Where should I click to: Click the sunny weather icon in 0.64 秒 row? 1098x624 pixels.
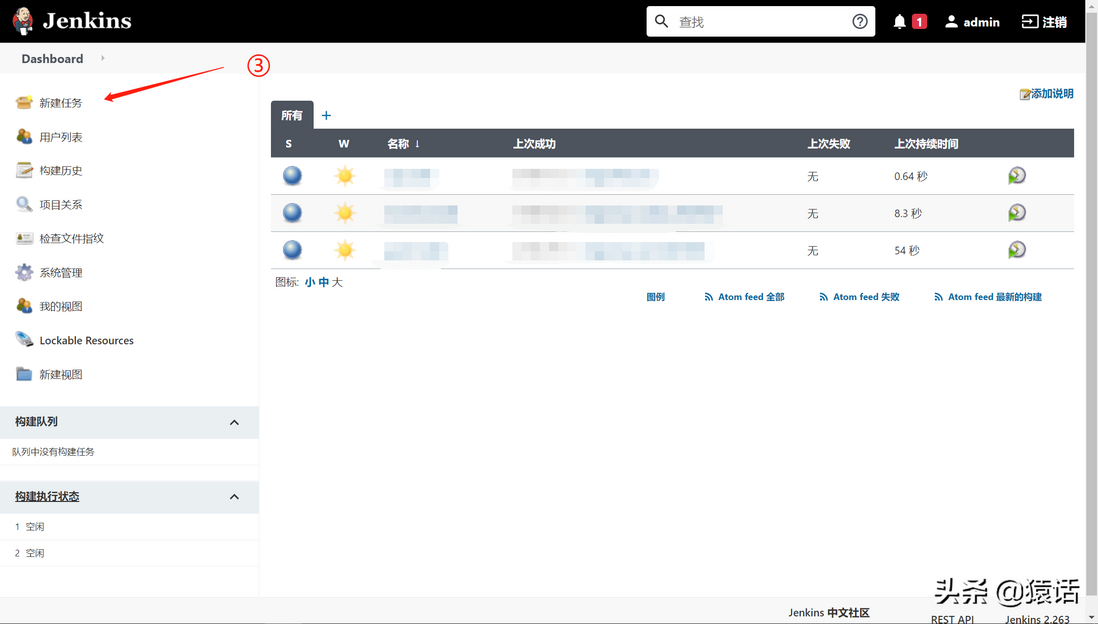pyautogui.click(x=345, y=176)
